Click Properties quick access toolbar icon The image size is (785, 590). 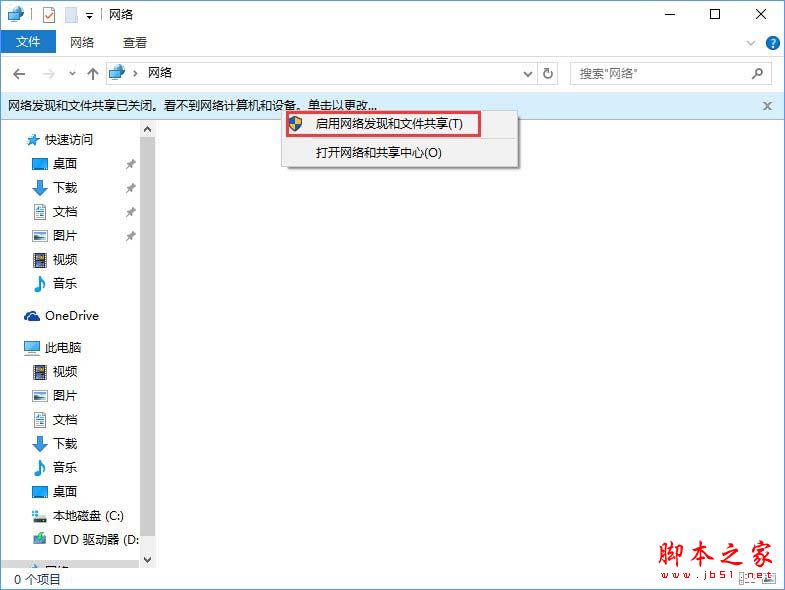[x=49, y=15]
